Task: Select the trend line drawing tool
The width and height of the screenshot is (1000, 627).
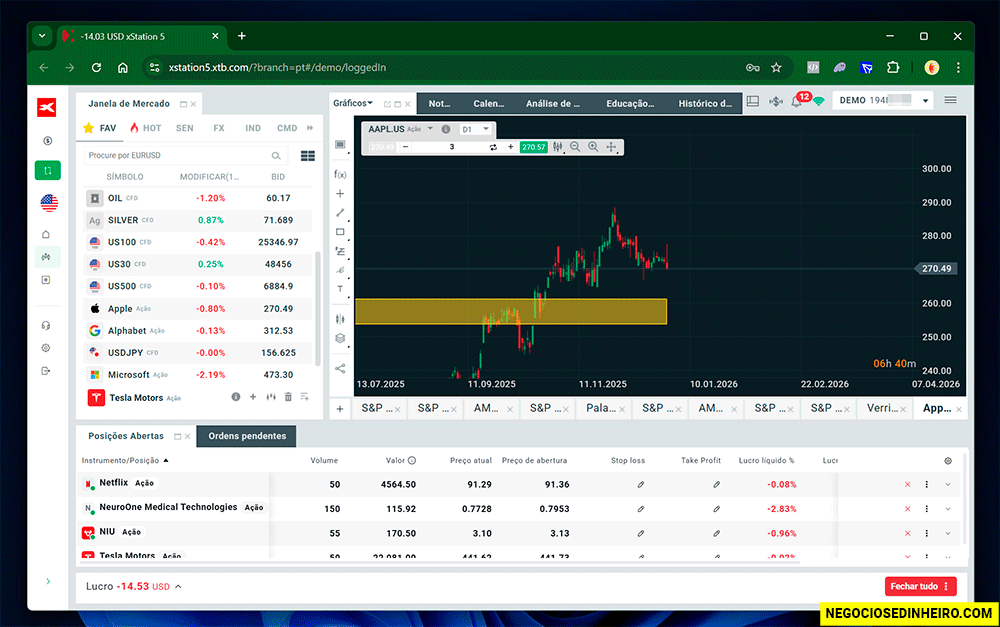Action: pos(340,212)
